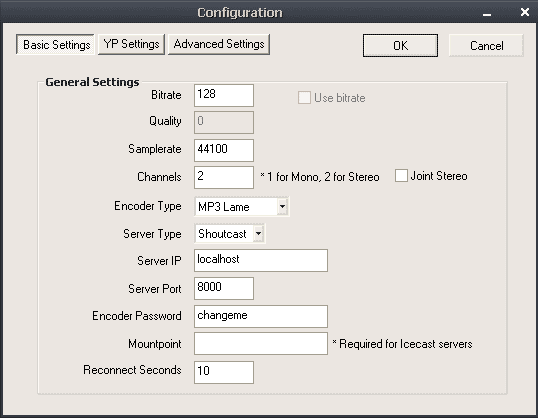538x418 pixels.
Task: Open the Advanced Settings tab
Action: (x=219, y=44)
